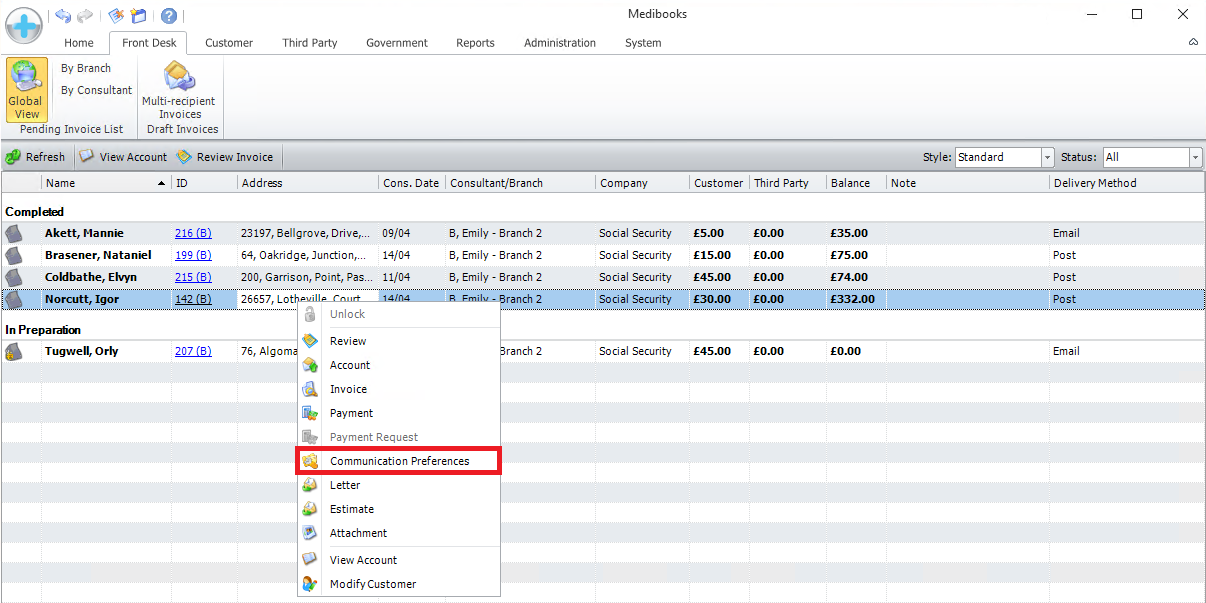Select Payment in the context menu
The width and height of the screenshot is (1206, 603).
[351, 413]
